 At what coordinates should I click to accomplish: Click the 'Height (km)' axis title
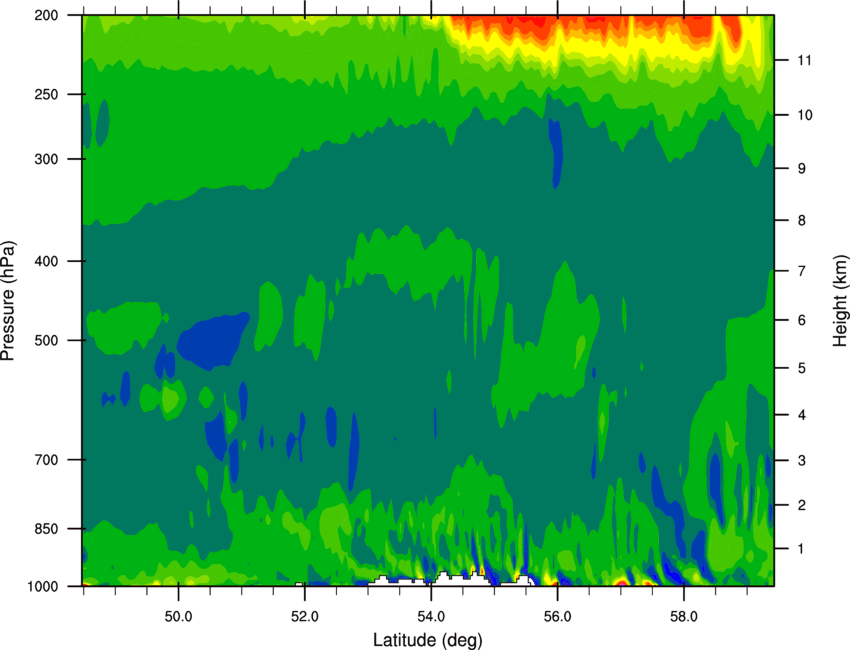[x=840, y=301]
